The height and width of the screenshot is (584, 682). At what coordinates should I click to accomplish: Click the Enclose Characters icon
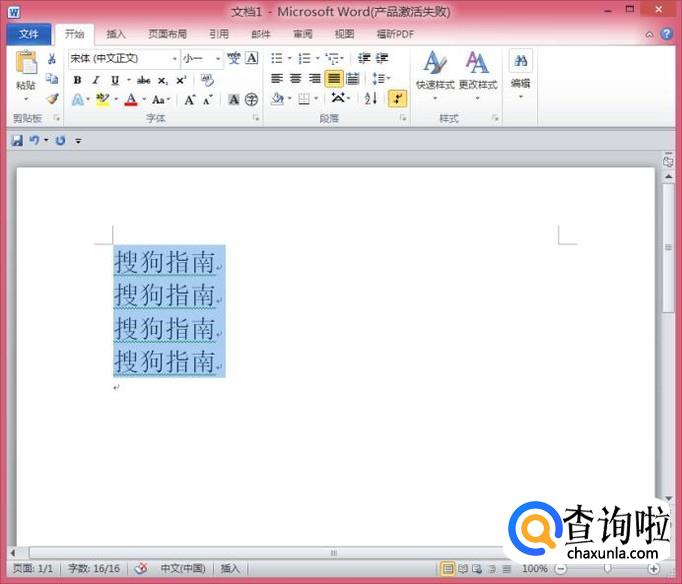(x=251, y=100)
